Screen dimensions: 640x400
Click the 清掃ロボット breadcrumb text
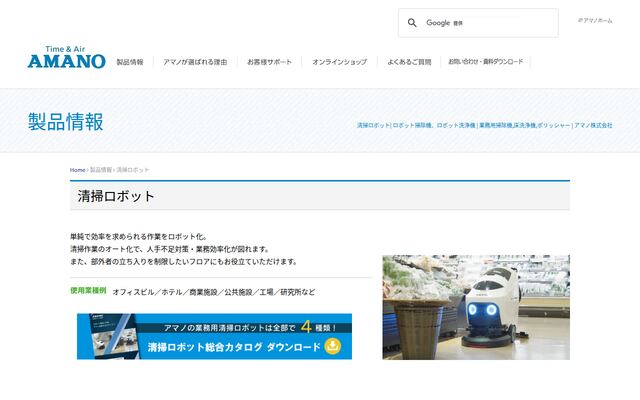point(133,170)
